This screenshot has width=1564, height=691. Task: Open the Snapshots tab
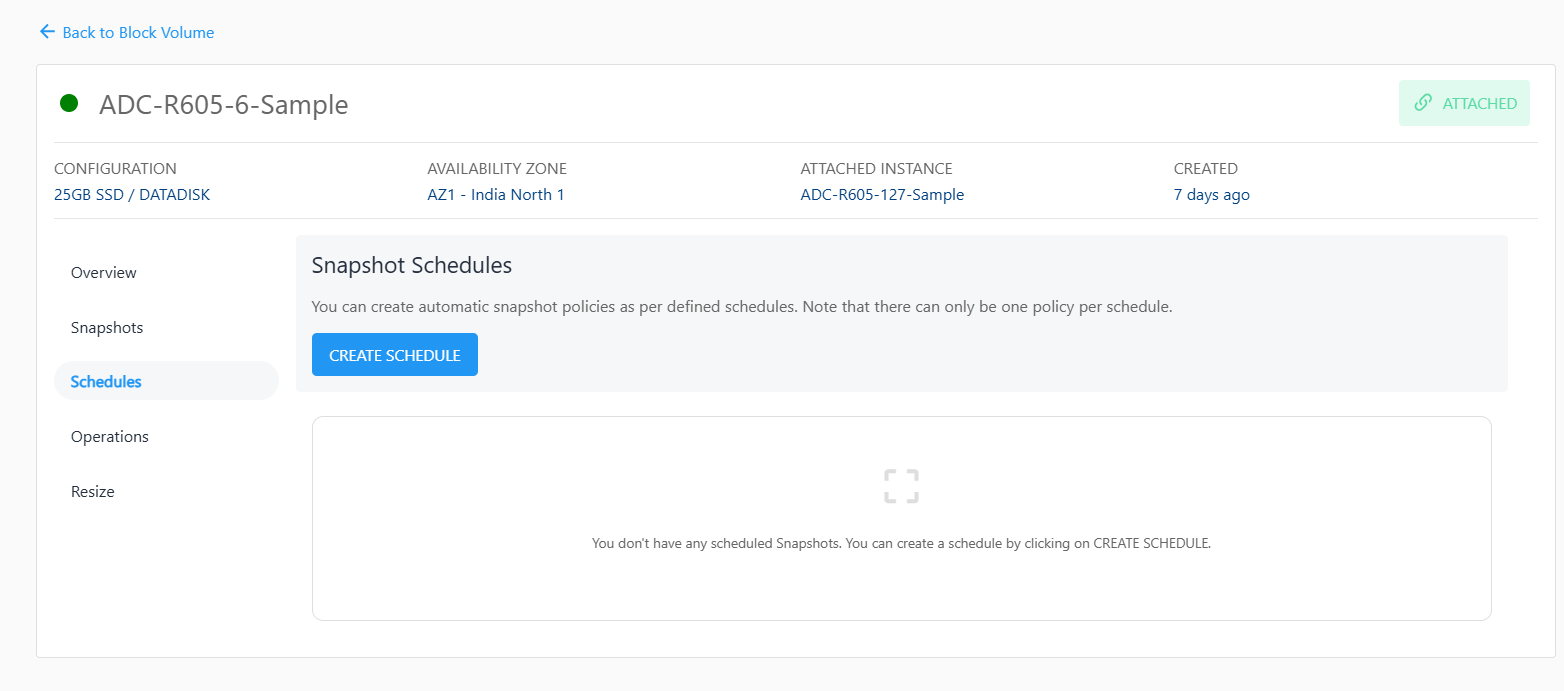point(107,328)
